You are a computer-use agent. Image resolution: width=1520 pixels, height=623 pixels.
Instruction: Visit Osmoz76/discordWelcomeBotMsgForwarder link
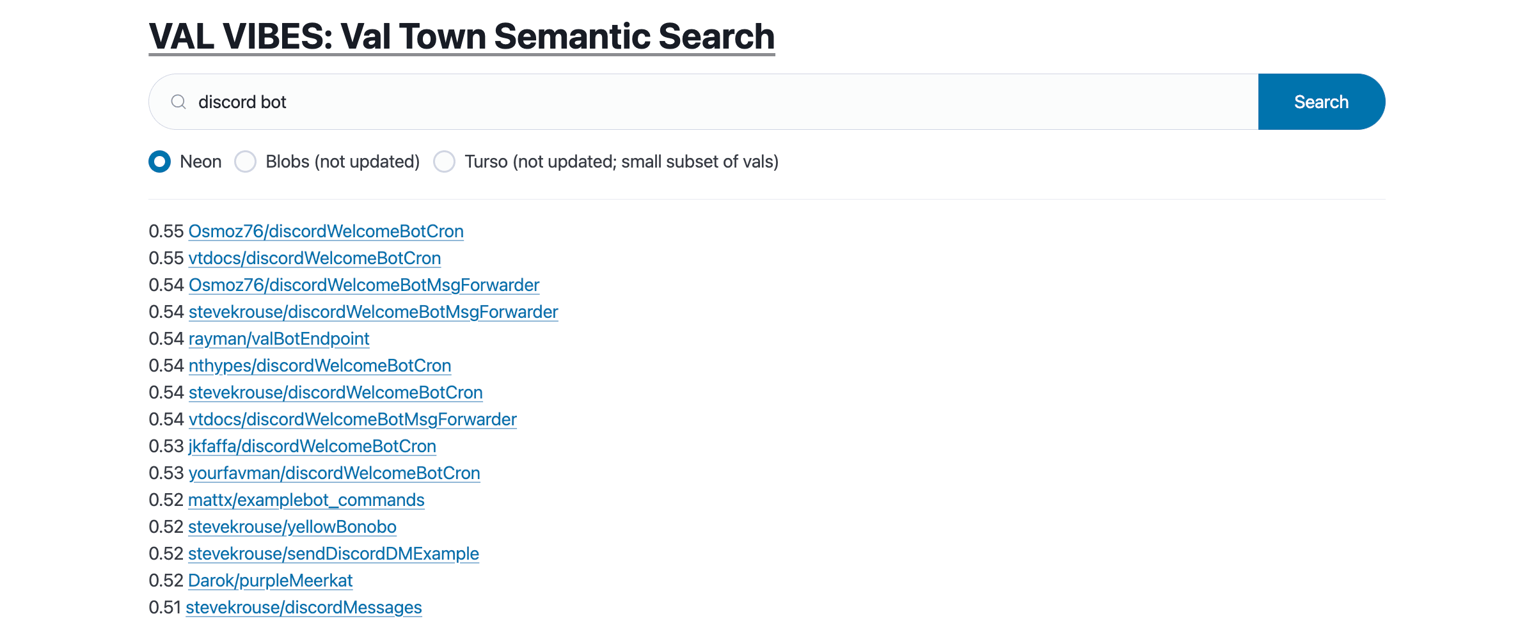364,285
